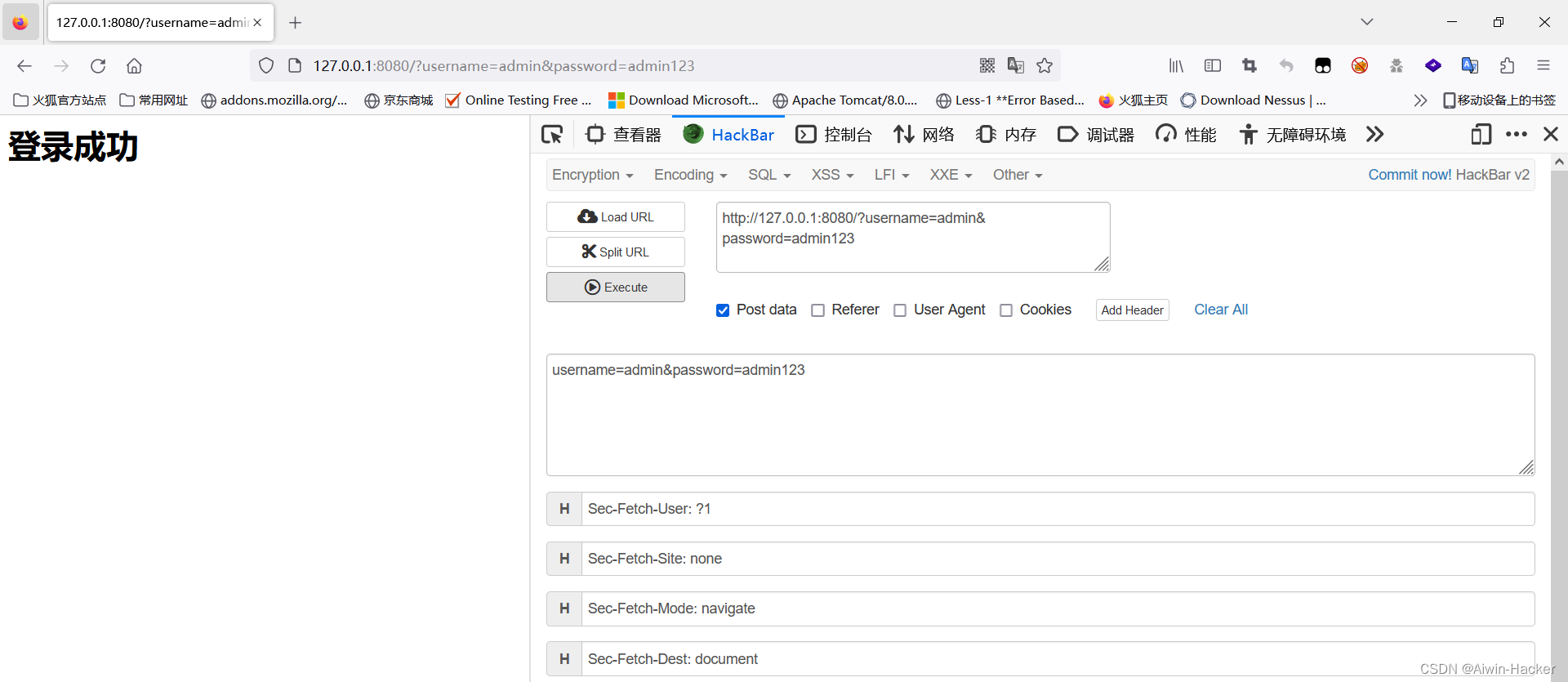
Task: Open the 移动设备上的书签 folder
Action: coord(1499,100)
